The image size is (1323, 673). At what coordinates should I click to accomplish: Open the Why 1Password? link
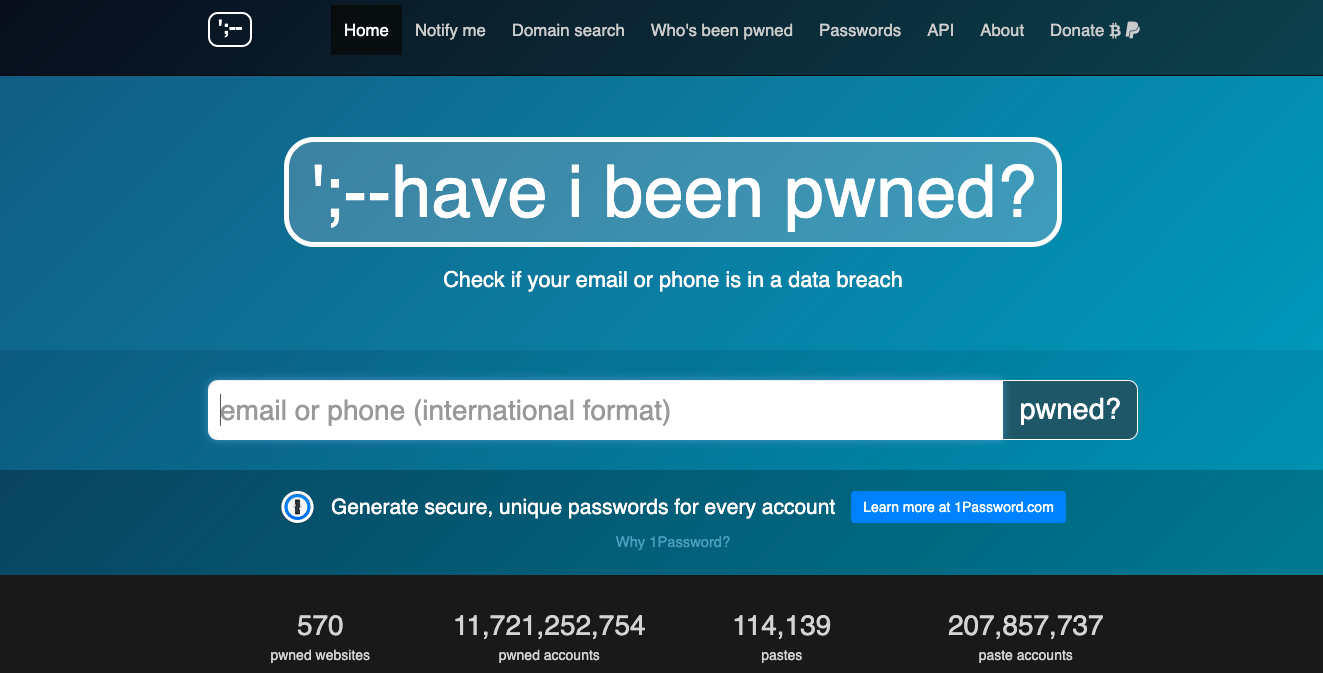pos(672,542)
